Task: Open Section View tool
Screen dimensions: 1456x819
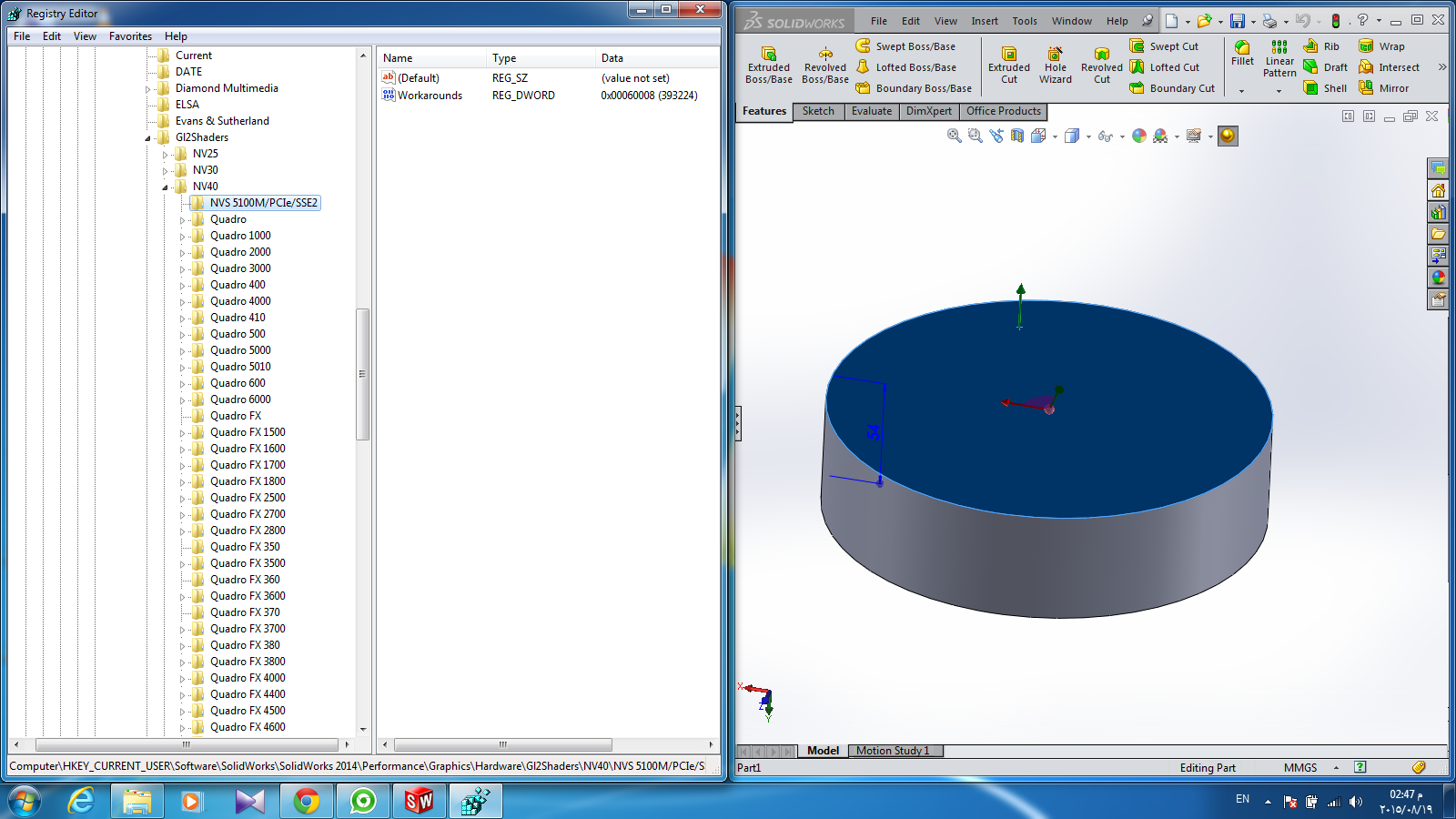Action: tap(1017, 136)
